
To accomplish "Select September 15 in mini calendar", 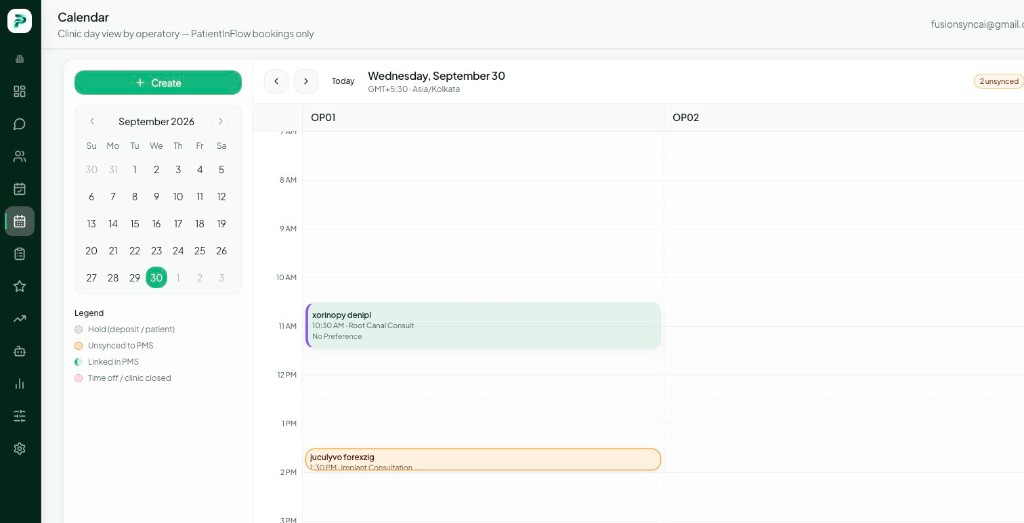I will tap(135, 224).
